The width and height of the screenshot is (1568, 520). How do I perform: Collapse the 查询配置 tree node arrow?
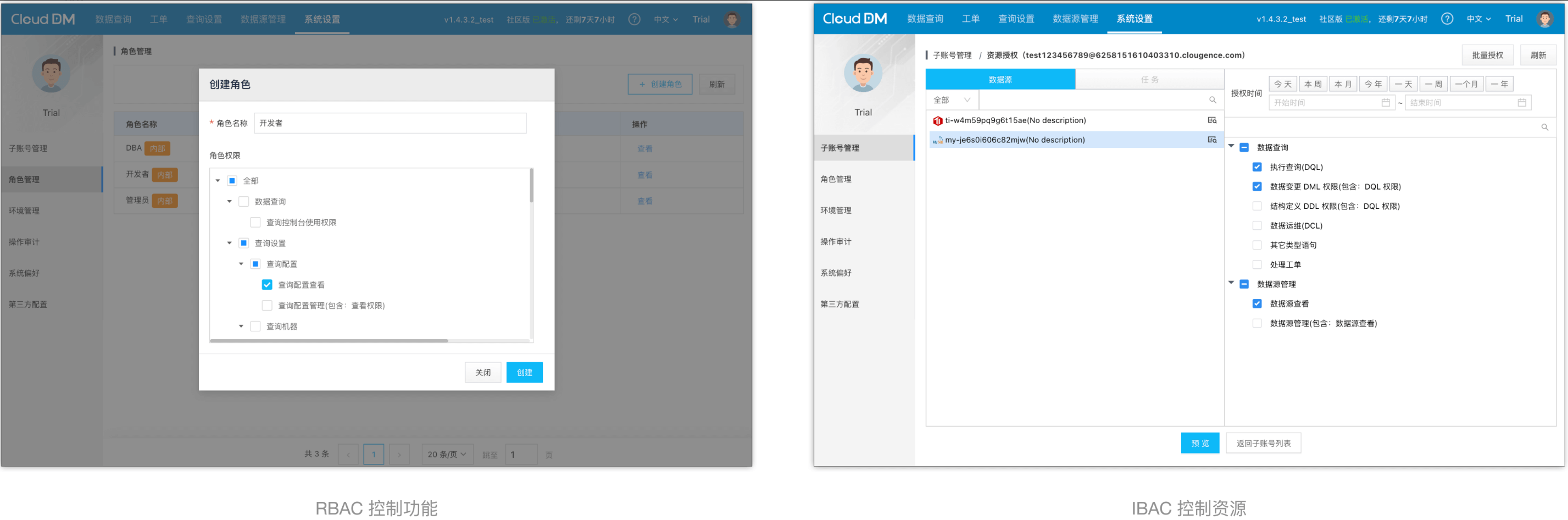tap(241, 264)
